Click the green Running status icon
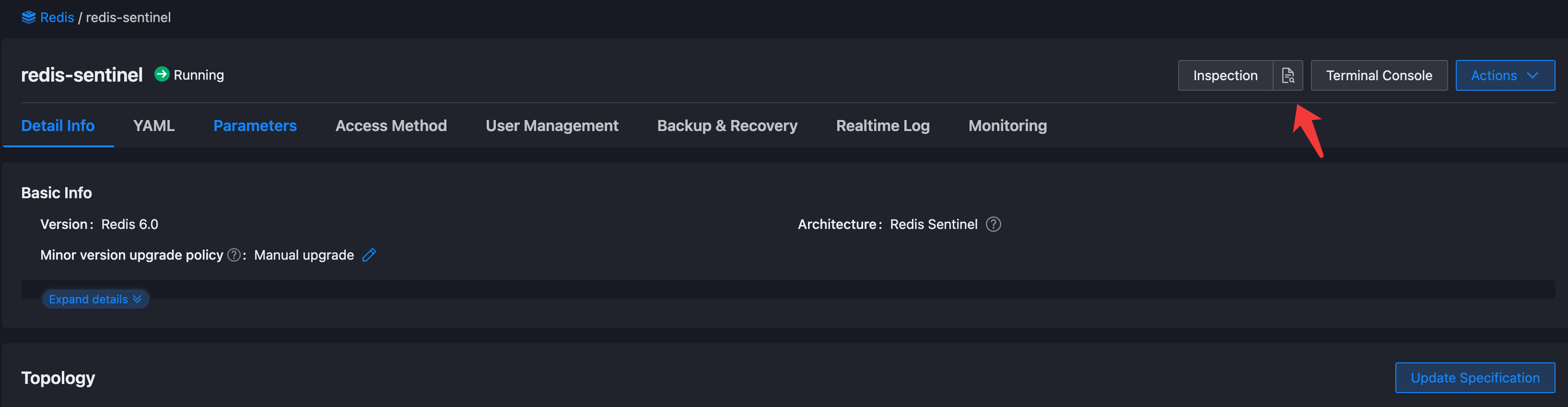1568x407 pixels. tap(161, 74)
